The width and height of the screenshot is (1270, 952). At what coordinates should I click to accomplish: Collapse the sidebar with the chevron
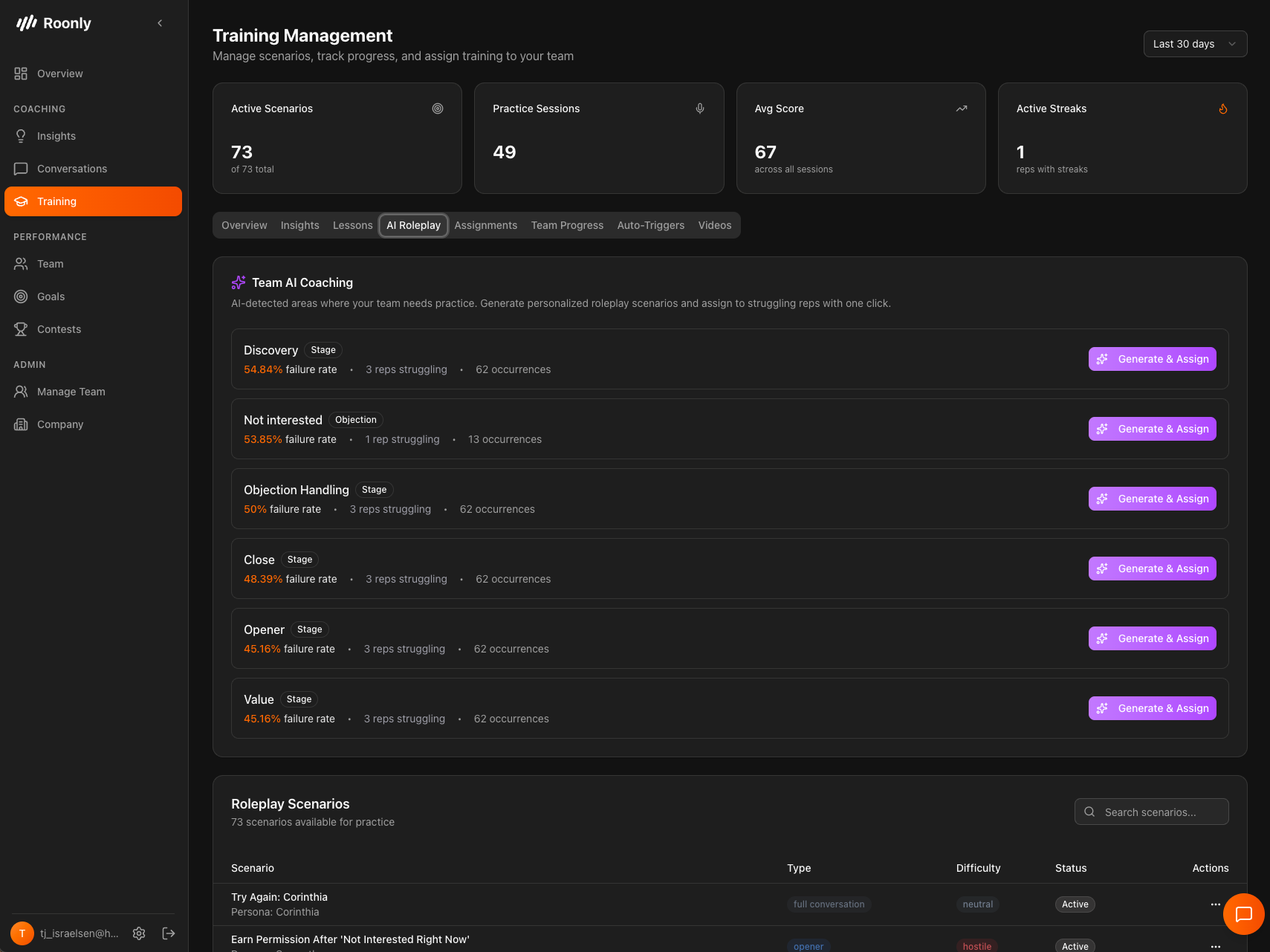pos(160,23)
